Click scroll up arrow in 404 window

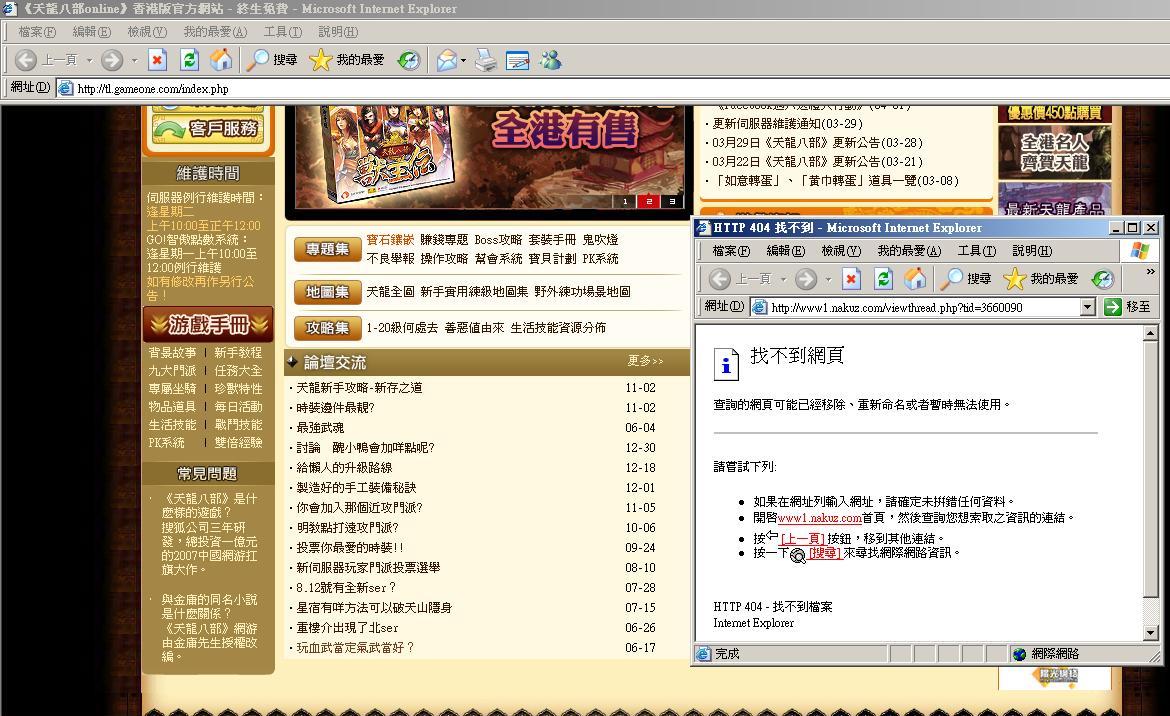tap(1151, 333)
